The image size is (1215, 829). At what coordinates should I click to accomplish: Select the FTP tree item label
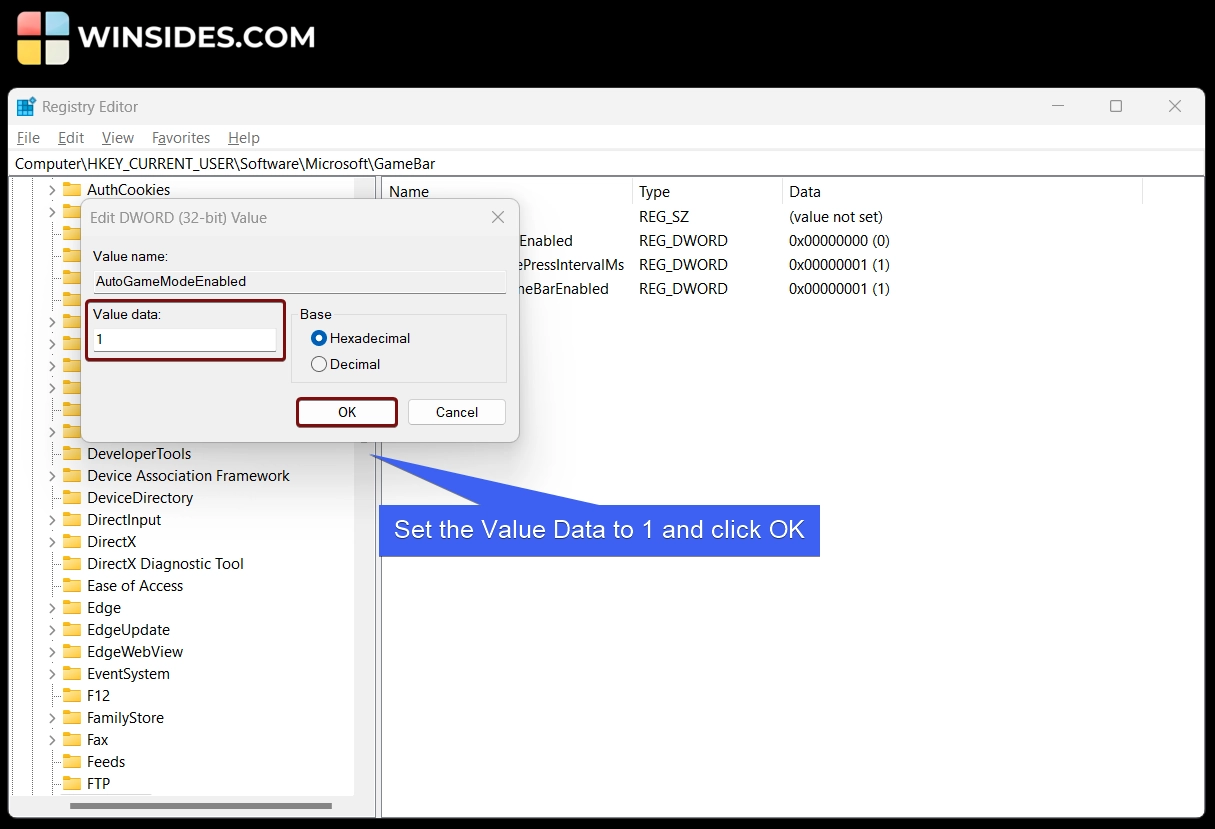coord(99,783)
